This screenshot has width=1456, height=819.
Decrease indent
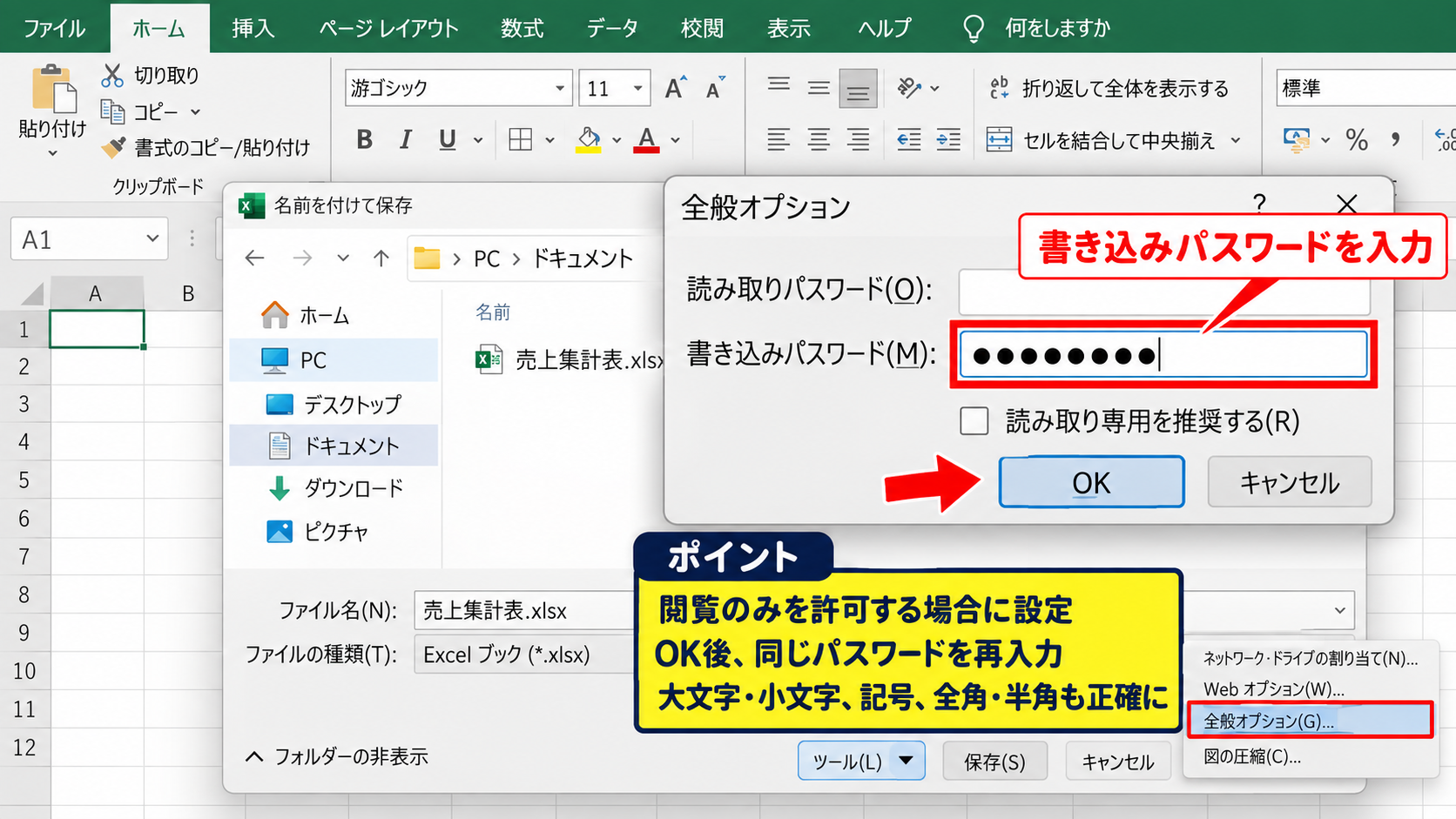pos(909,139)
